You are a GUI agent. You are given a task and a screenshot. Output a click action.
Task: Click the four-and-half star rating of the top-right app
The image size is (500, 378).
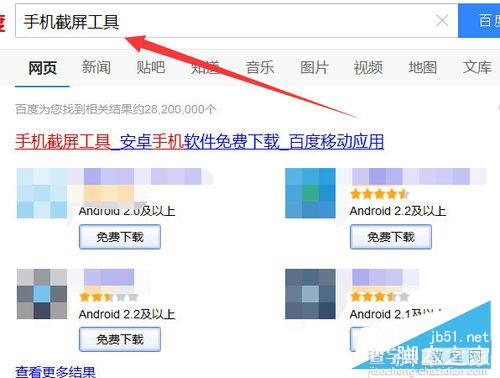(379, 194)
